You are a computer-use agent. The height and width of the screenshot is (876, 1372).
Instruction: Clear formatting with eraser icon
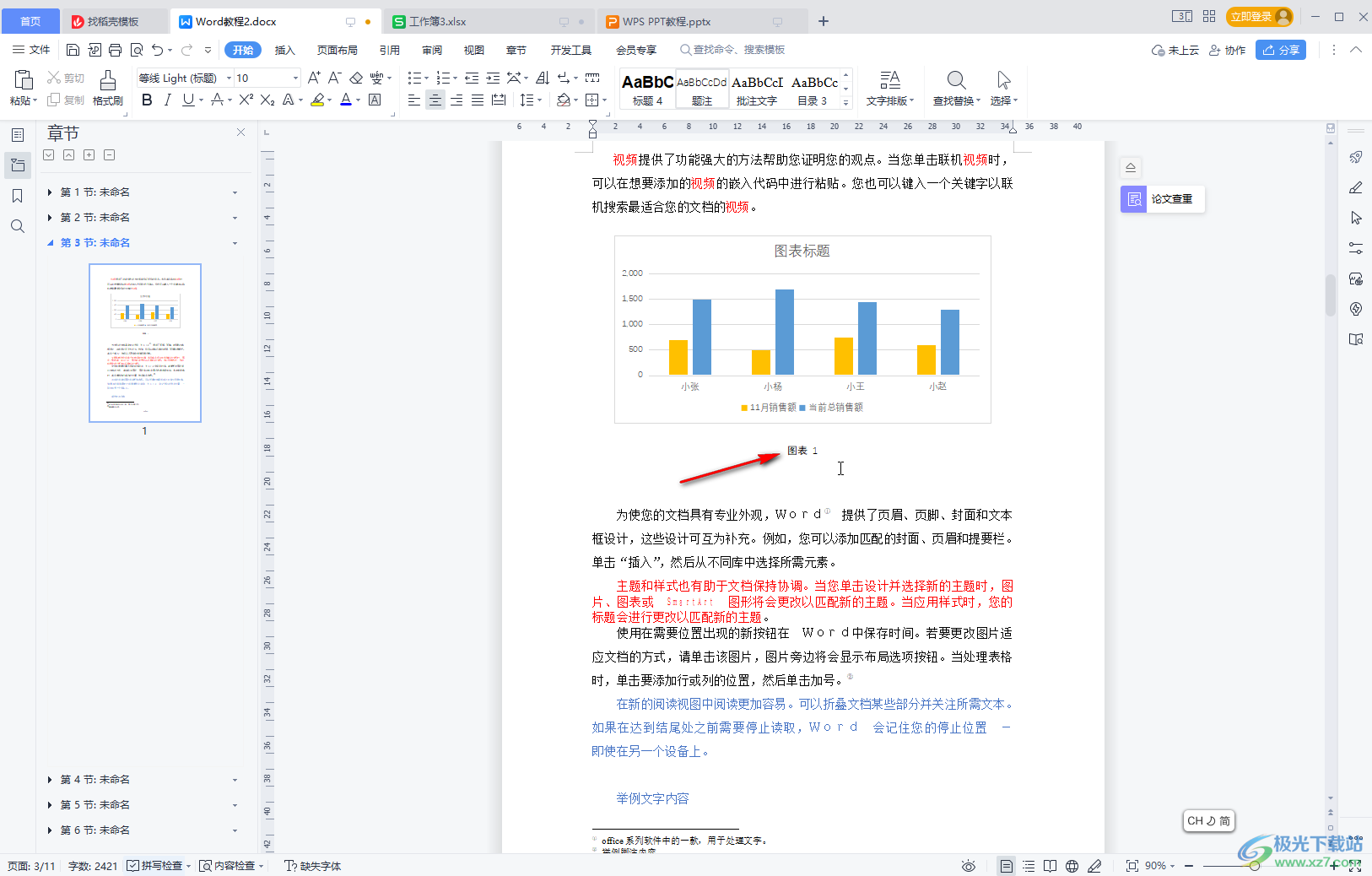(x=356, y=78)
